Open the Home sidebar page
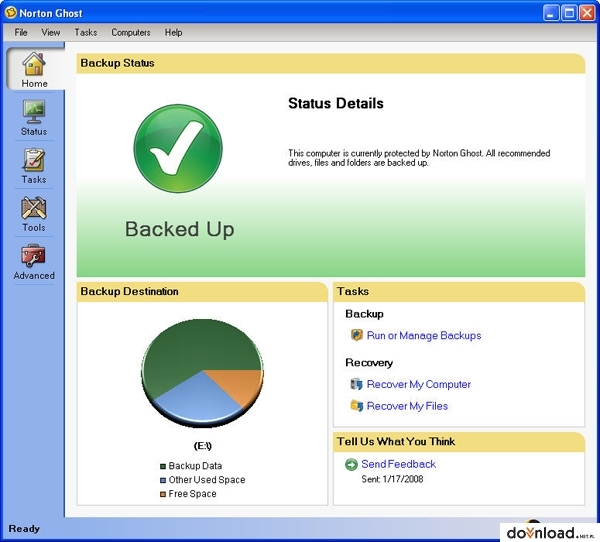The width and height of the screenshot is (600, 542). pyautogui.click(x=34, y=69)
